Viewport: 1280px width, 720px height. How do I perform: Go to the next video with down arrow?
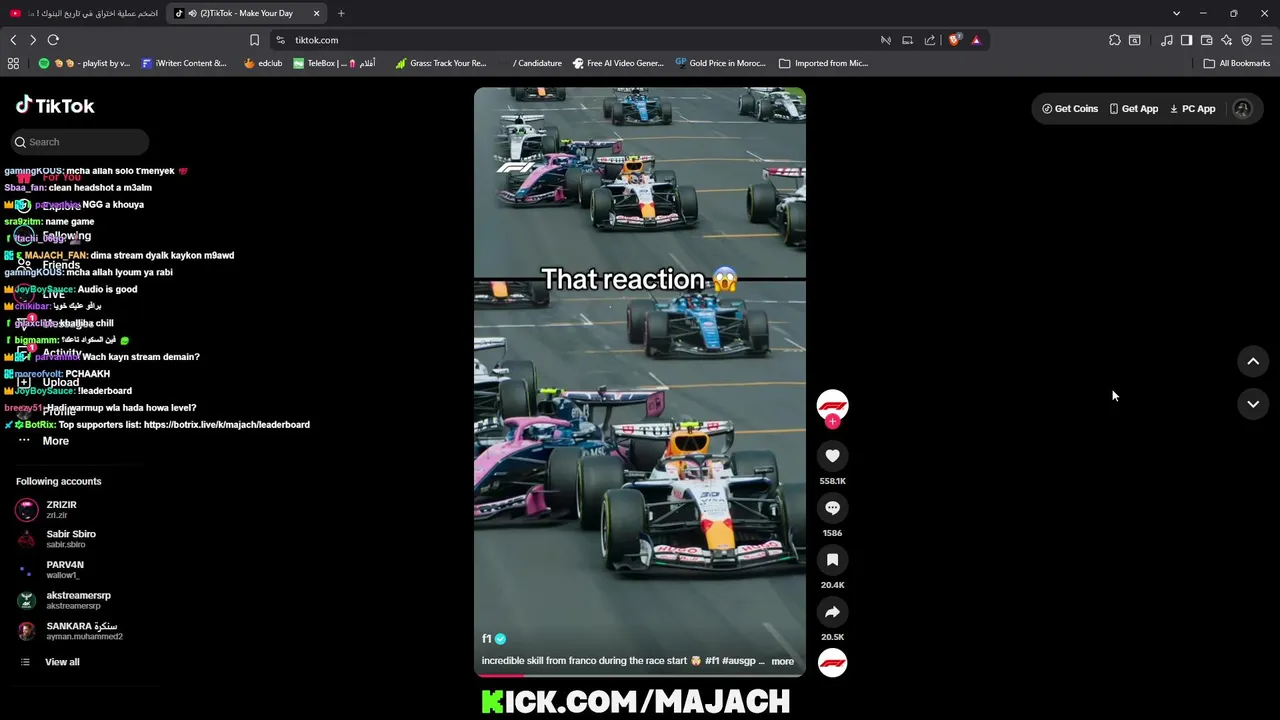pos(1253,404)
